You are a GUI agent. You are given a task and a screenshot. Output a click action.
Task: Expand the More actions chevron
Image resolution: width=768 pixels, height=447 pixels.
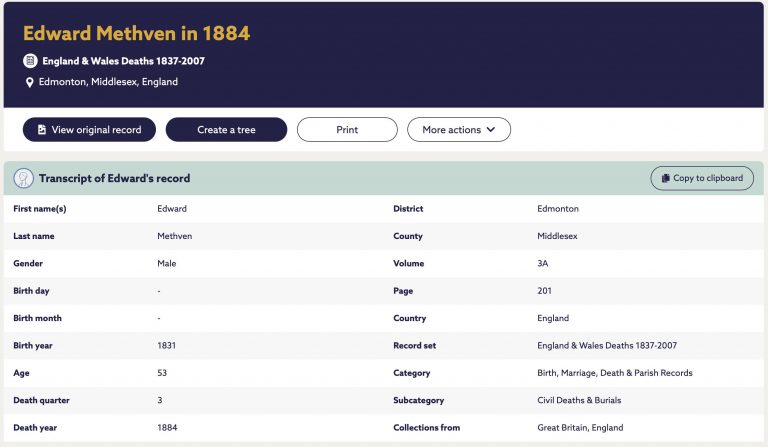click(x=491, y=130)
